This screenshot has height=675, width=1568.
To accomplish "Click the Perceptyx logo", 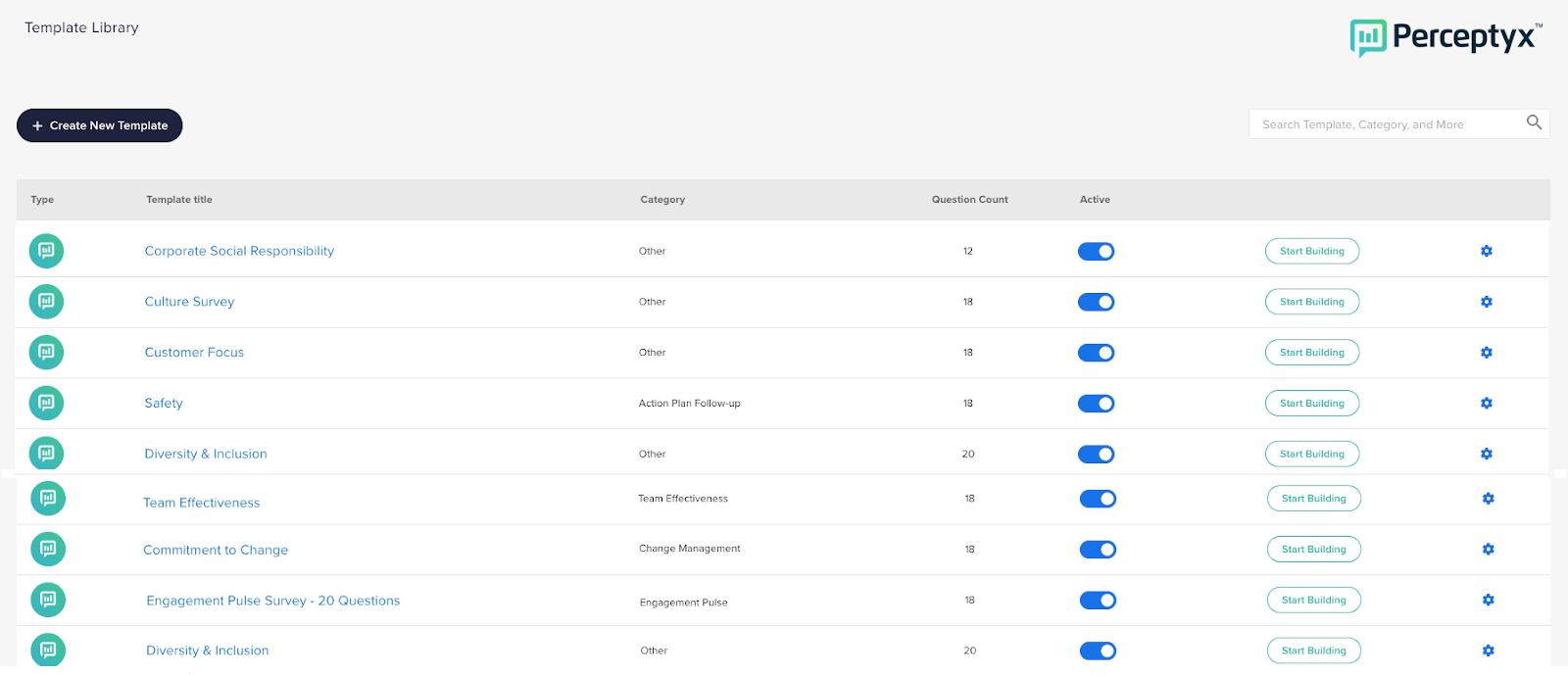I will point(1446,37).
